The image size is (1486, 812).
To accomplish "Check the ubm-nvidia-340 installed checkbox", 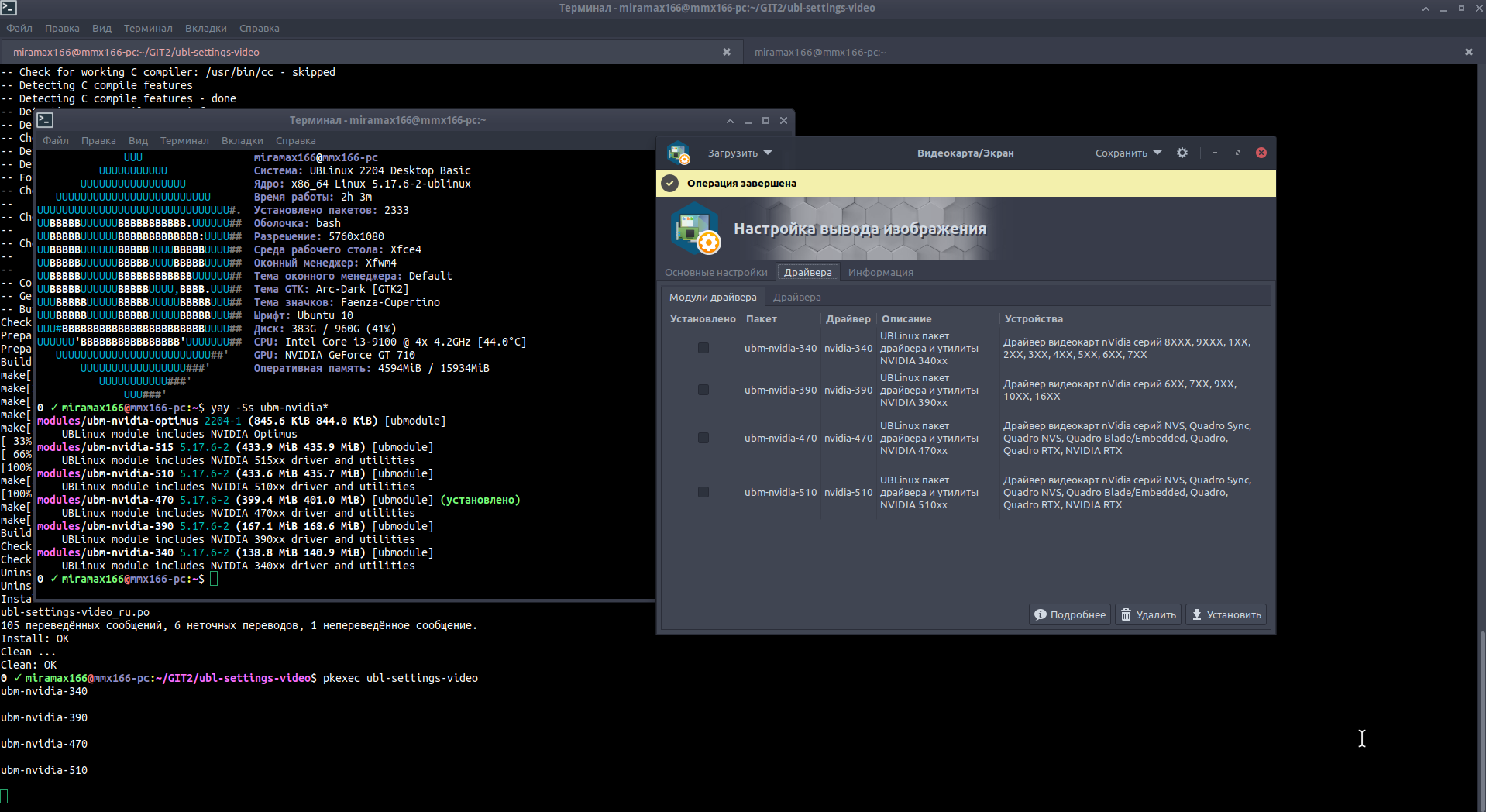I will click(x=703, y=349).
